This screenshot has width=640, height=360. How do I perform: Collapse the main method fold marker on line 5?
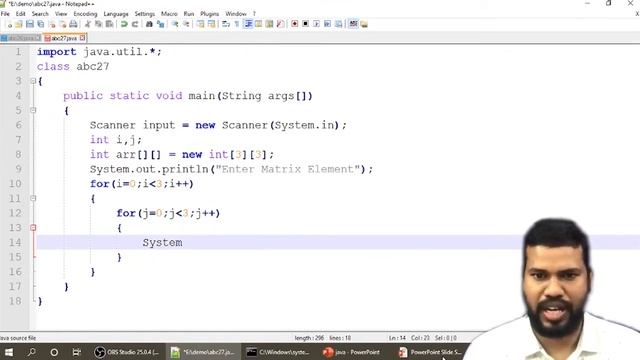[x=33, y=110]
